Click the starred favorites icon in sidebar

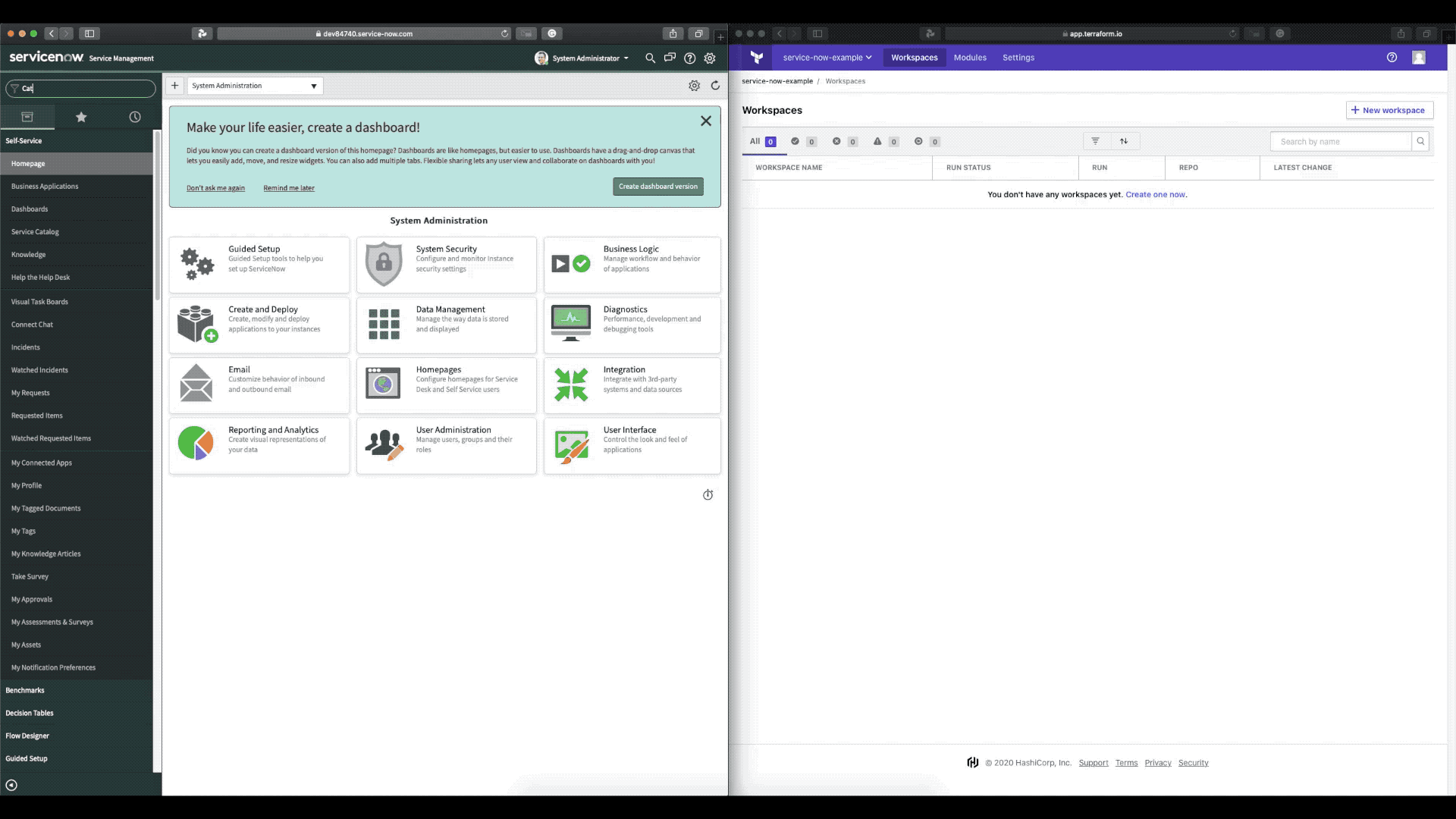coord(81,117)
